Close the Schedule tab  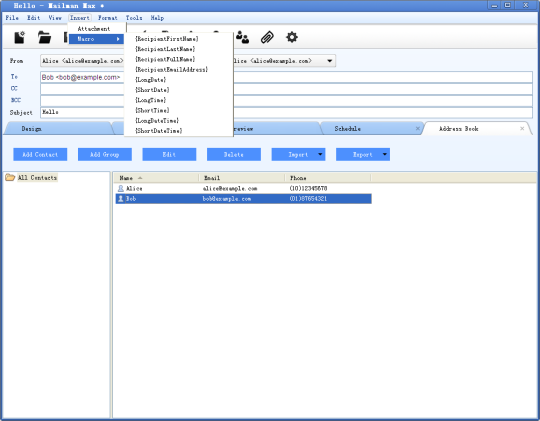(x=418, y=129)
